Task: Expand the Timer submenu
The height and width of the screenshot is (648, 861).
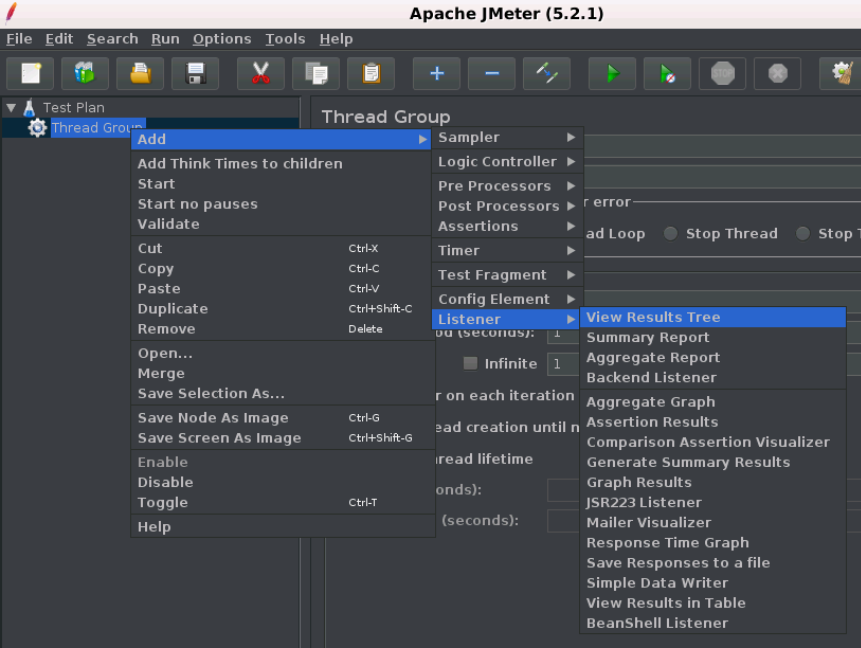Action: pos(507,250)
